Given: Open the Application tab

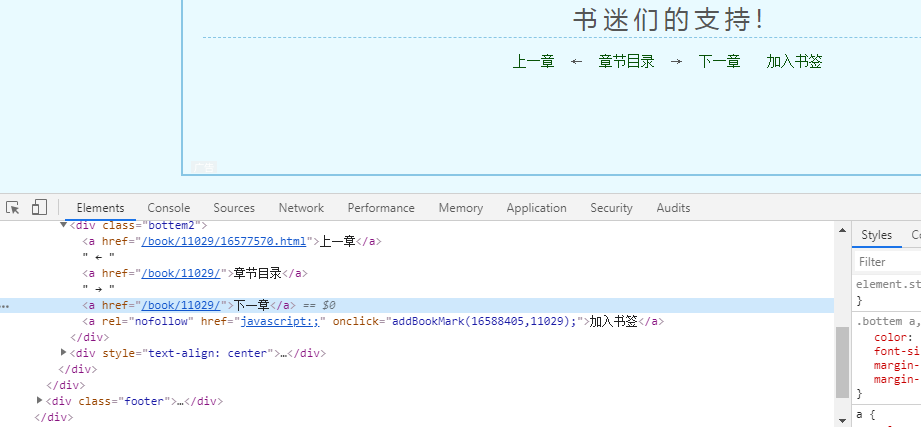Looking at the screenshot, I should pyautogui.click(x=536, y=208).
